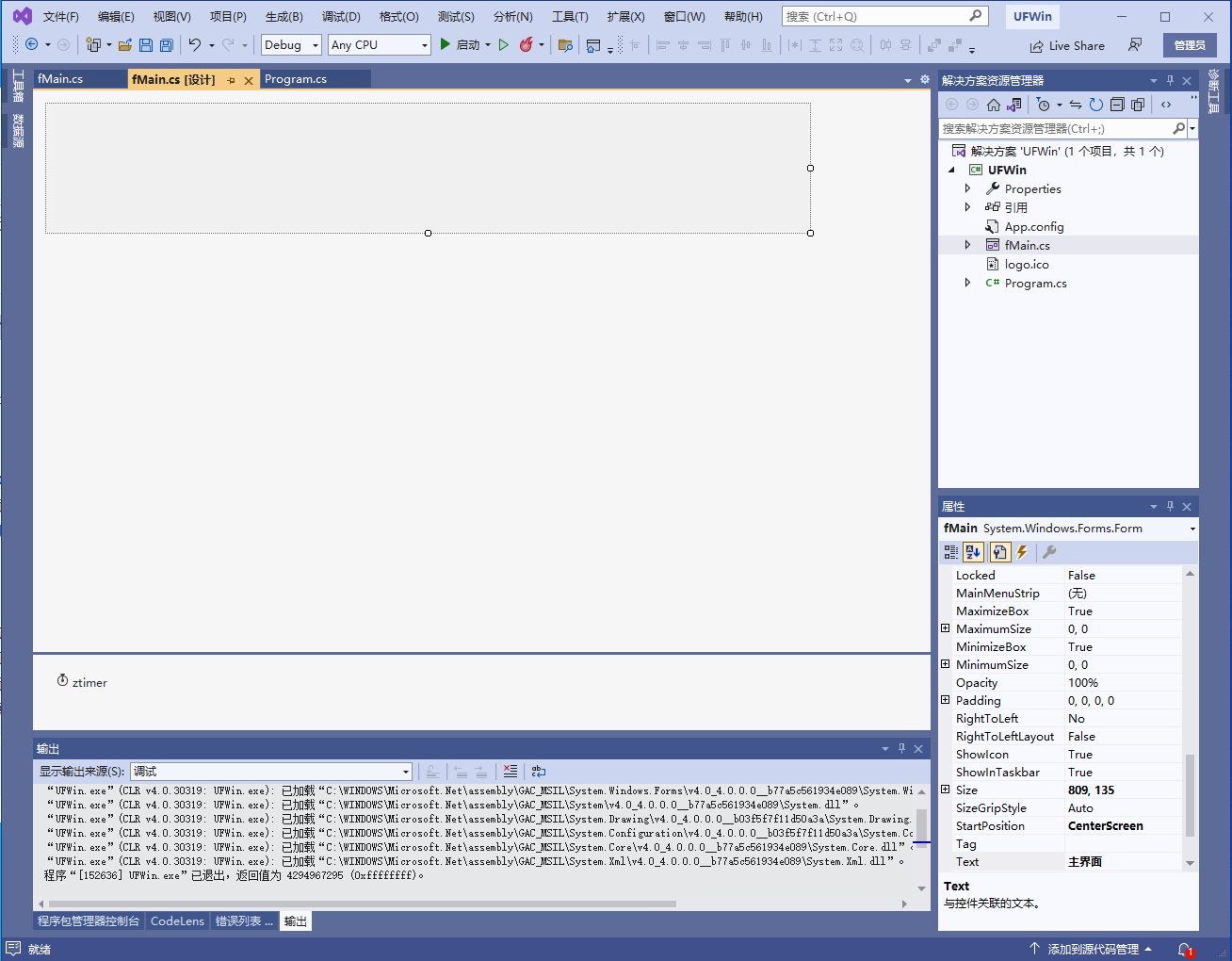Click the Solution Explorer search box
The image size is (1232, 961).
point(1055,128)
